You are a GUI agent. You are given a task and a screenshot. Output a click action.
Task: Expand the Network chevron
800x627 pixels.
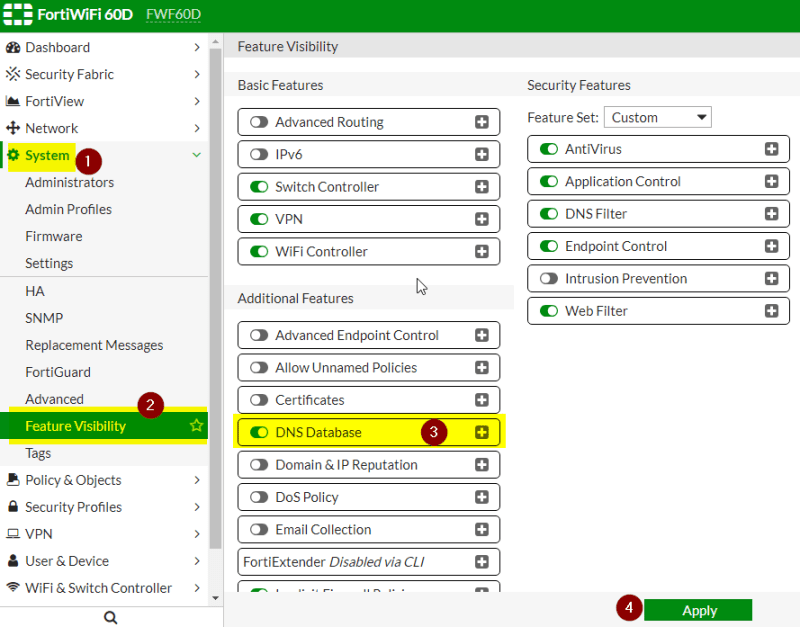(197, 128)
